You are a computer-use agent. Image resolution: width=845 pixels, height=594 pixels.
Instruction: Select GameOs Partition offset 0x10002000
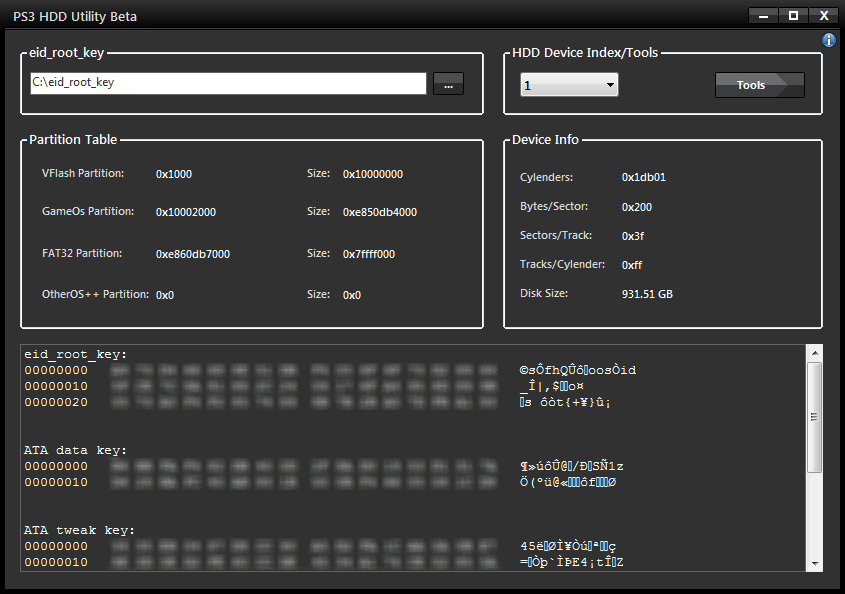point(186,212)
